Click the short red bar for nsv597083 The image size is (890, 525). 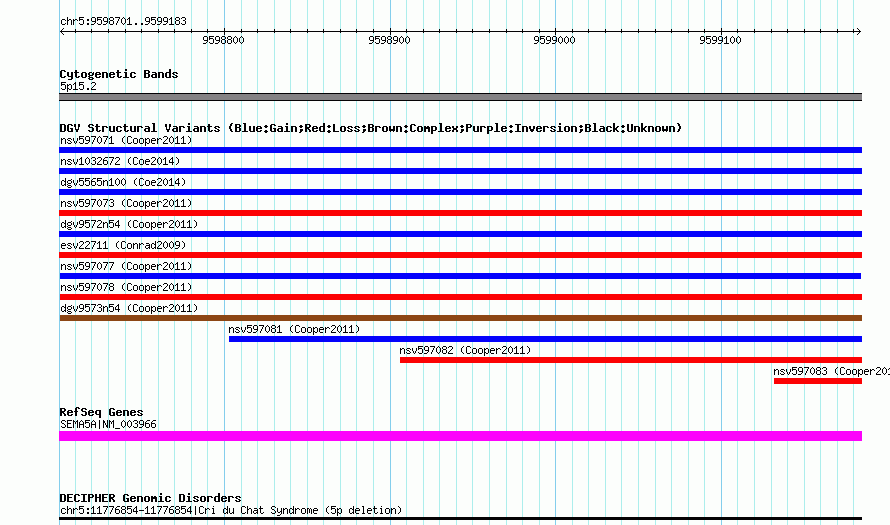coord(818,381)
